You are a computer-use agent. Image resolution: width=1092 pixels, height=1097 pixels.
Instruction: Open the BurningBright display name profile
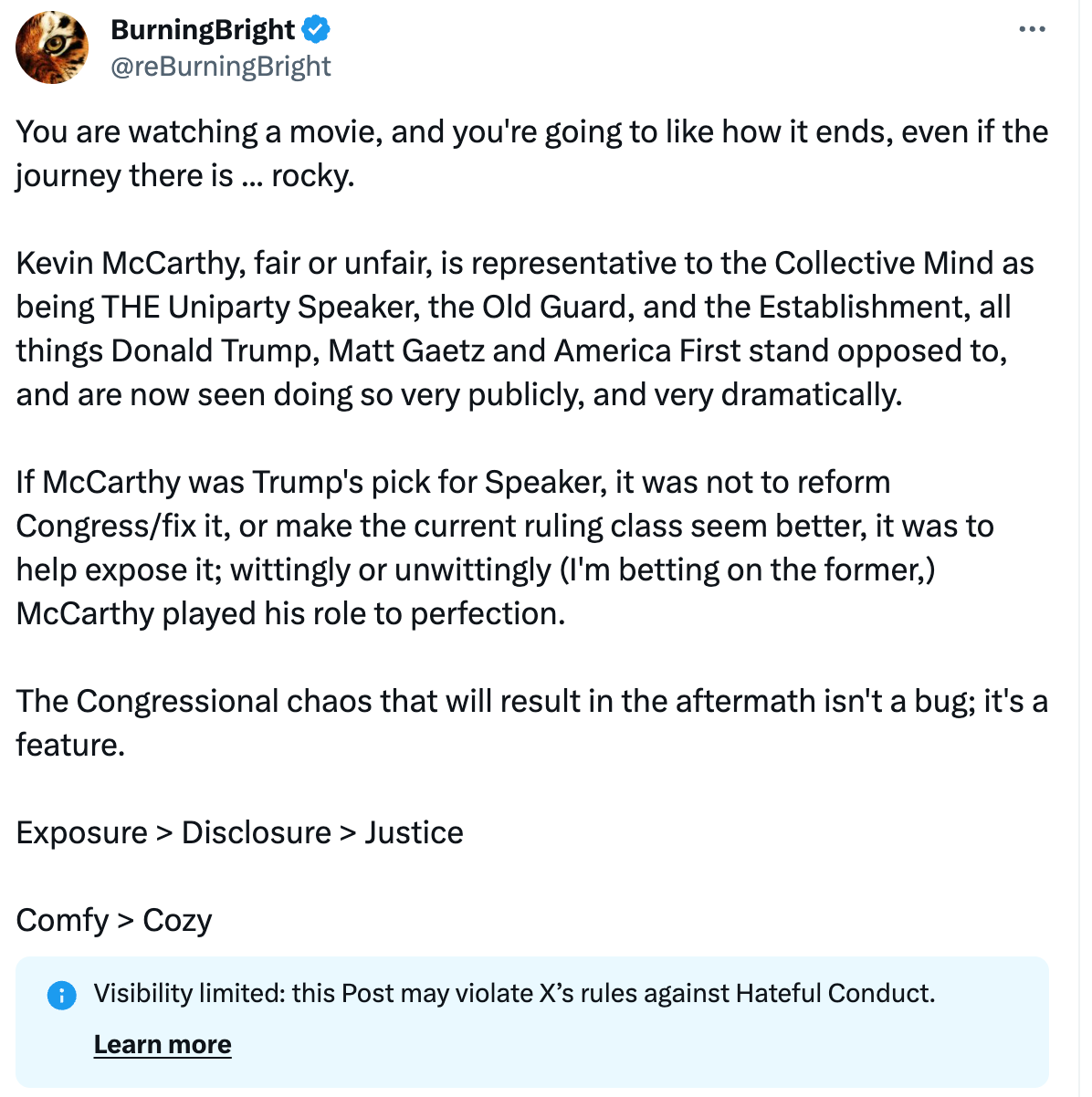point(203,30)
